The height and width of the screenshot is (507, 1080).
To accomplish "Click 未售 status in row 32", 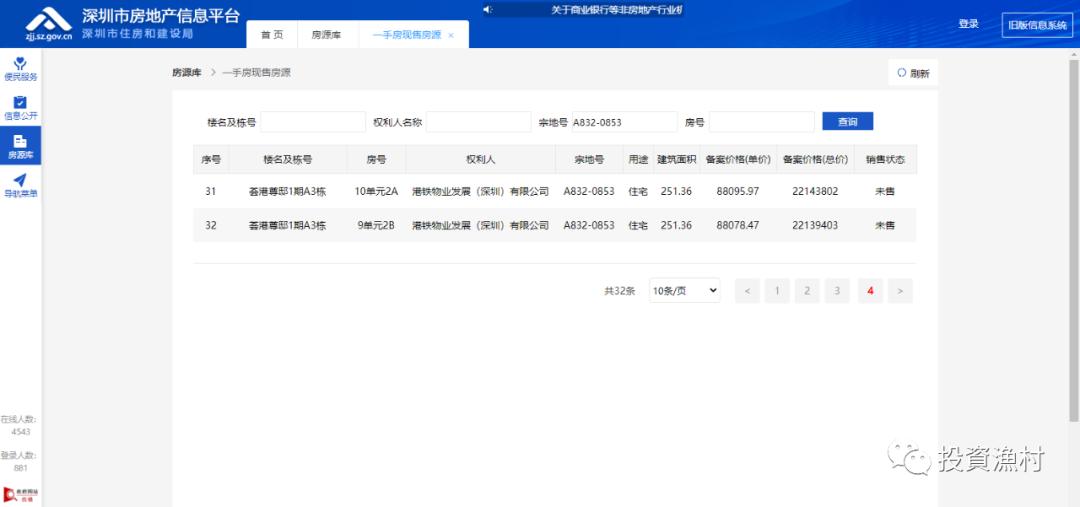I will [x=885, y=225].
